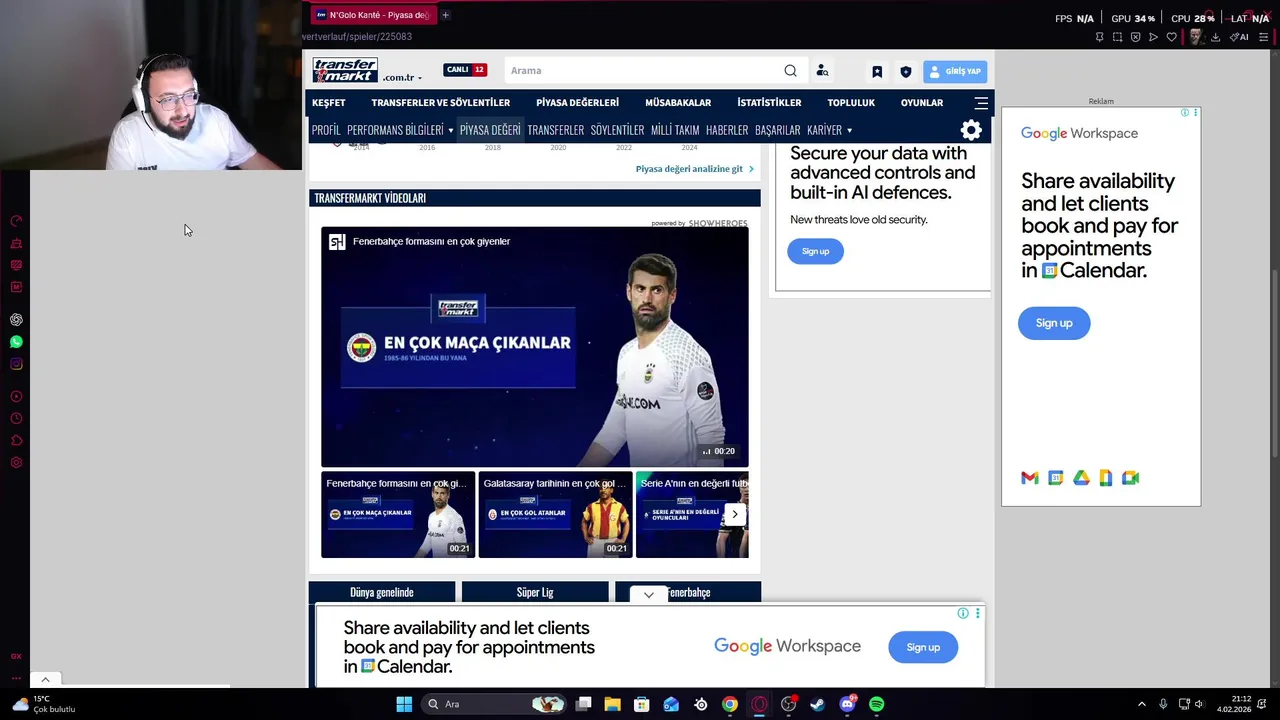Click the Transfermarkt shield icon
1280x720 pixels.
(x=906, y=72)
